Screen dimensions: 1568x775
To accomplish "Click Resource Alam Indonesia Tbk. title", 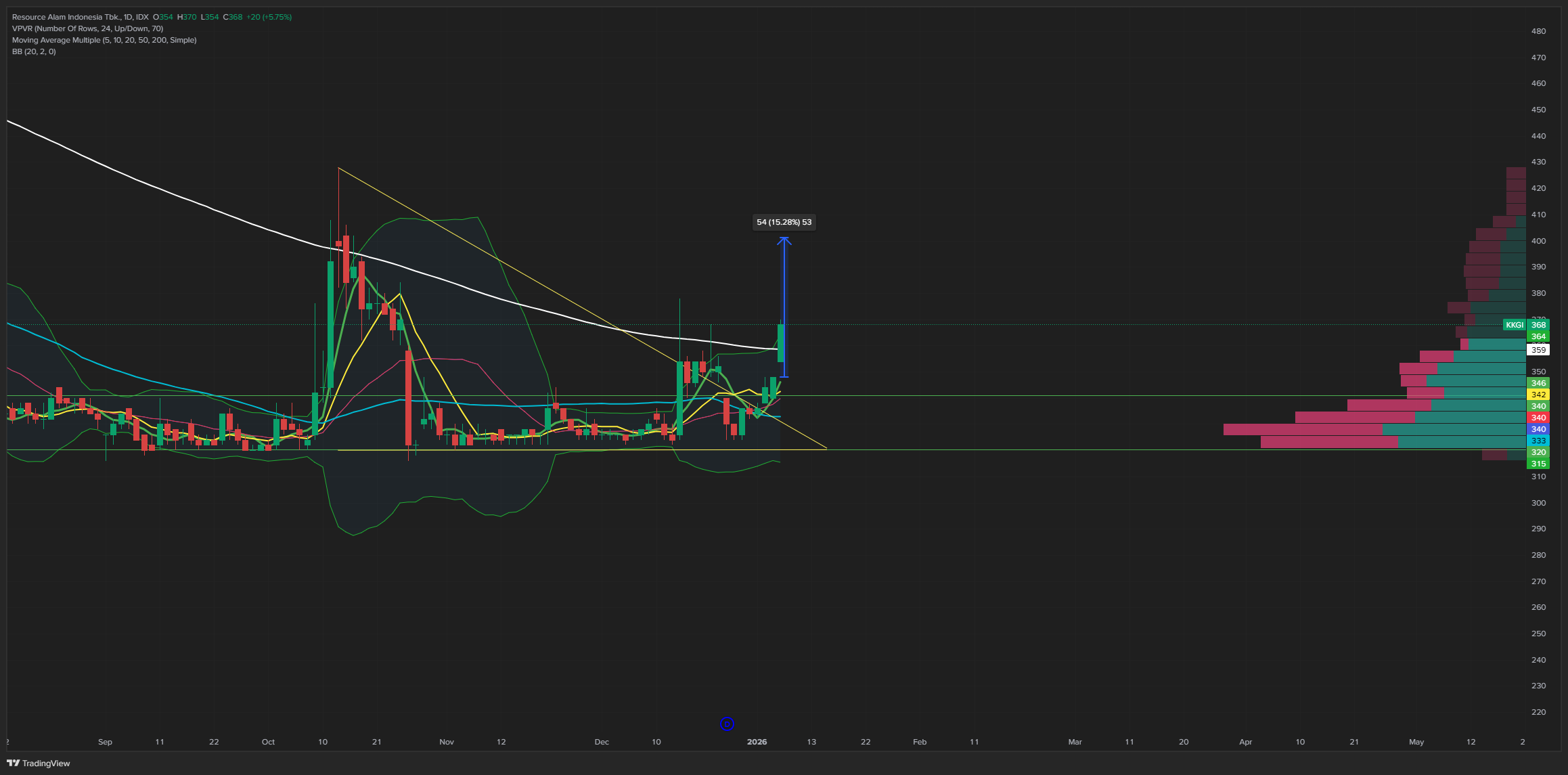I will [x=66, y=17].
